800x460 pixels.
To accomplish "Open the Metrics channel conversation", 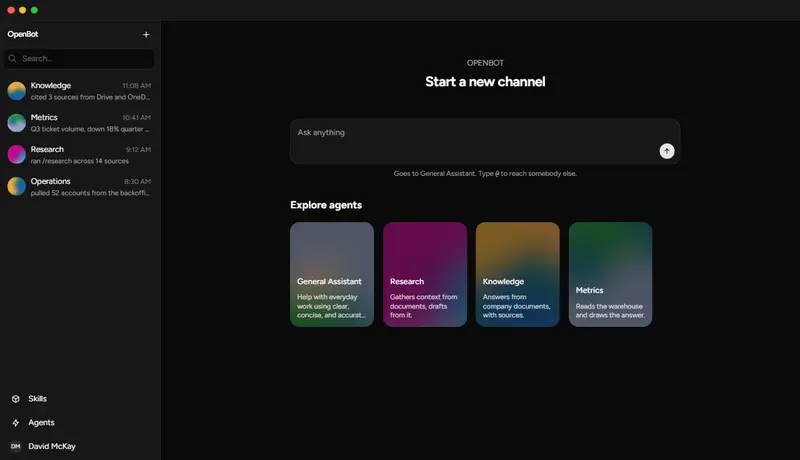I will (80, 123).
